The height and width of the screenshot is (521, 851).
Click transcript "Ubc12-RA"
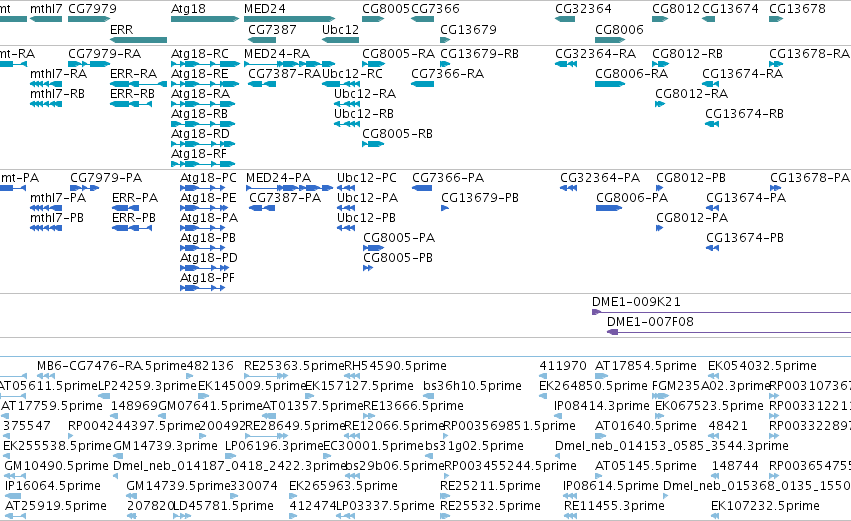(x=365, y=94)
